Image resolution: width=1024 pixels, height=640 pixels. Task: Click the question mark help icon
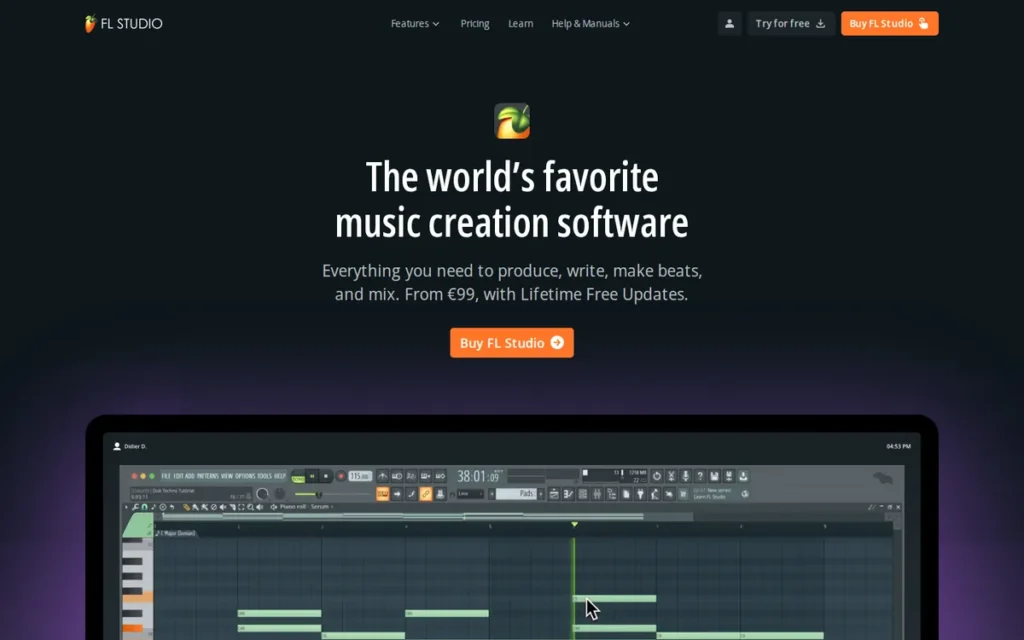pos(700,475)
